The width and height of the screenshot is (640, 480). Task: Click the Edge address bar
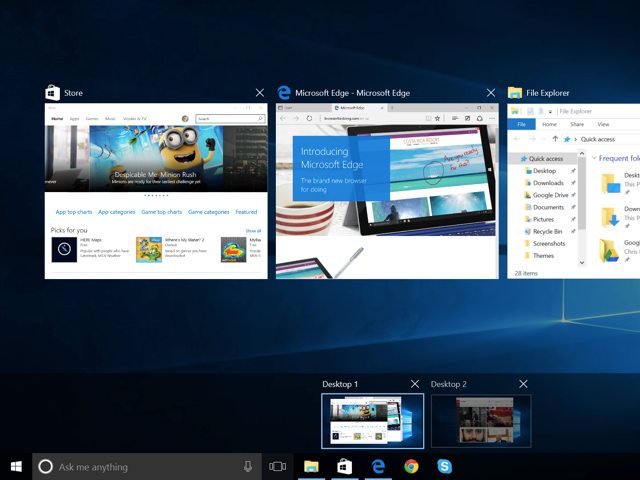pyautogui.click(x=369, y=118)
